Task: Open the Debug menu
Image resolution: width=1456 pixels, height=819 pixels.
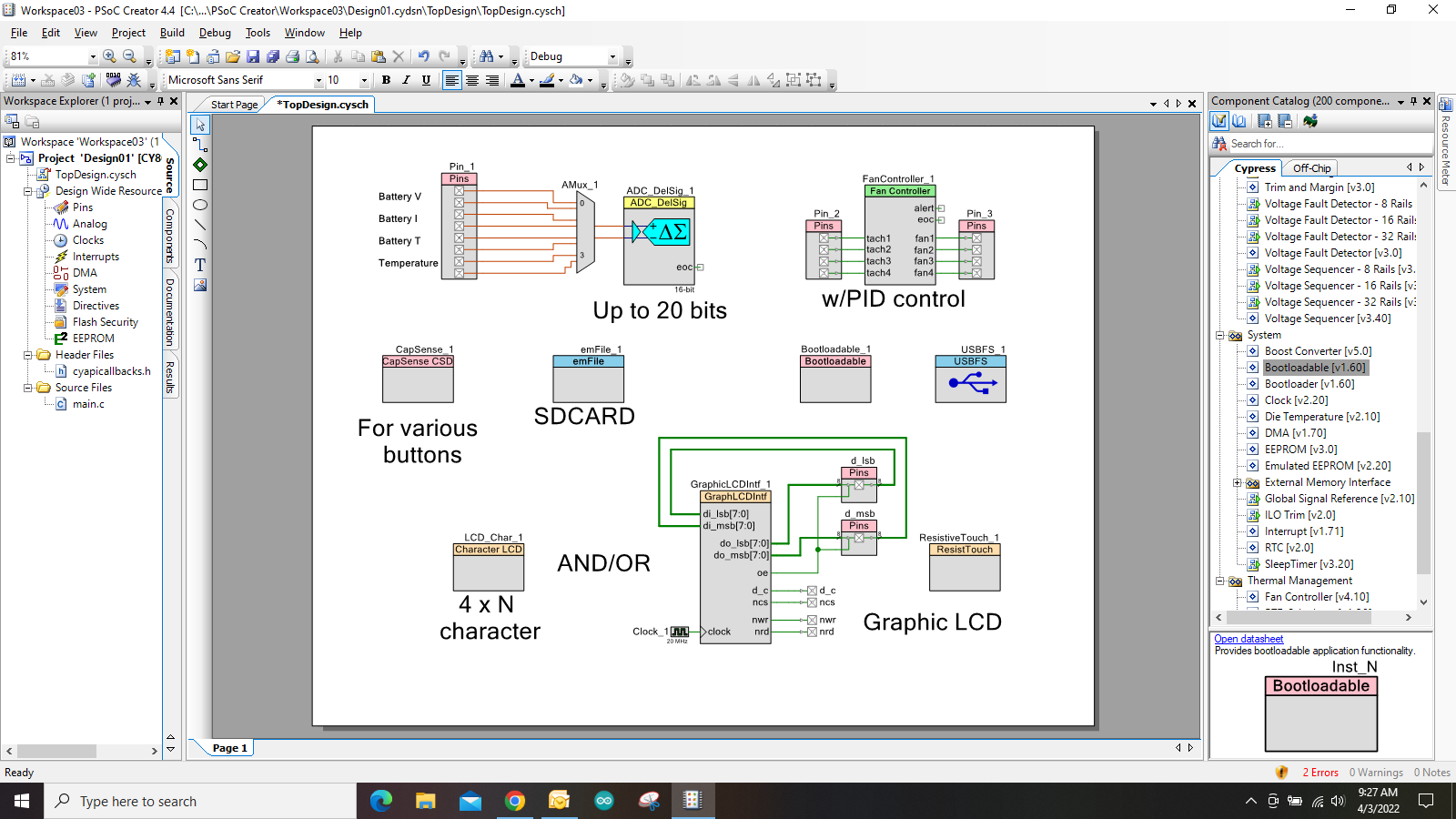Action: [x=215, y=33]
